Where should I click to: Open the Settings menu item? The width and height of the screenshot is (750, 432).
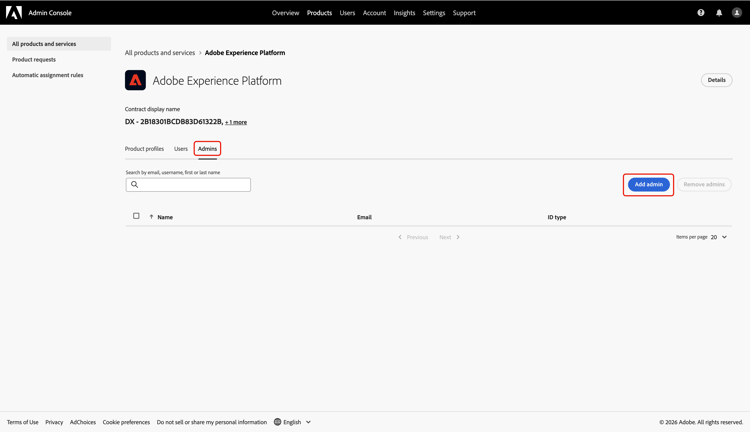pyautogui.click(x=434, y=13)
